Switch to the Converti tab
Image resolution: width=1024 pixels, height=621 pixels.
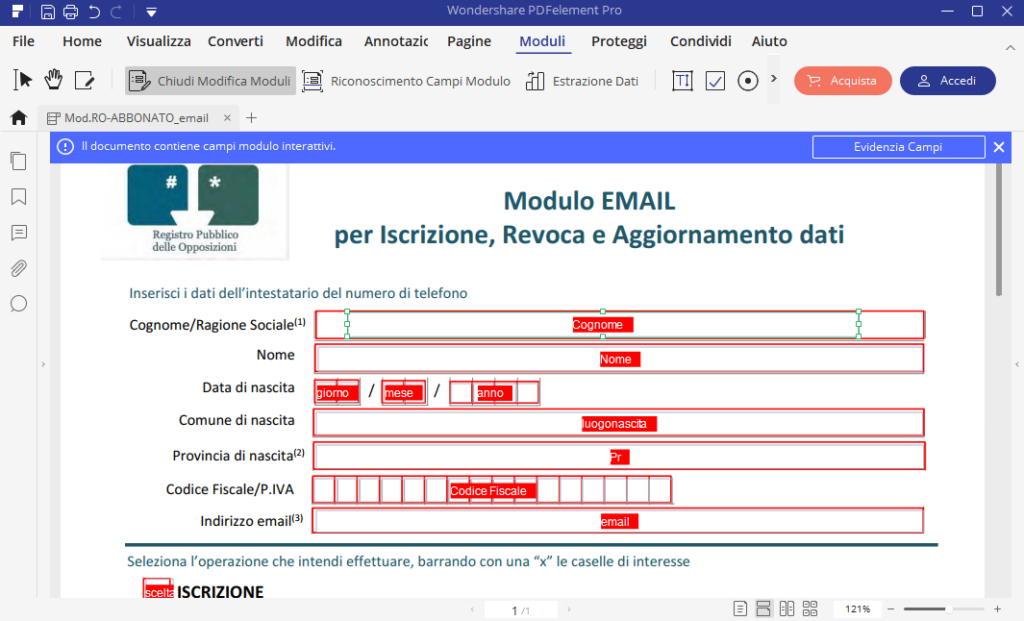pos(235,41)
